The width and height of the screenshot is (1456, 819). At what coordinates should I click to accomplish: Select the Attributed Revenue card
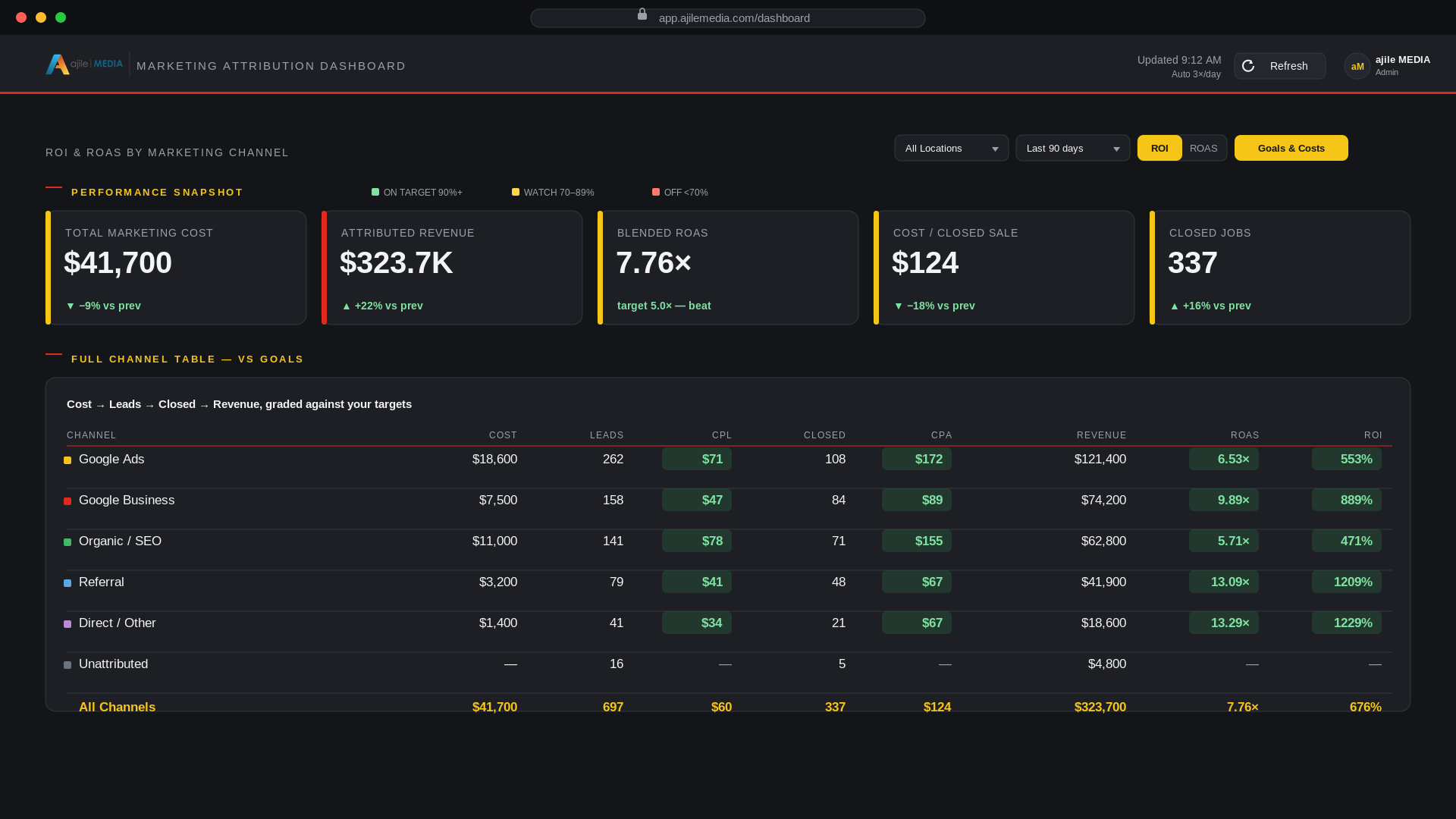coord(452,268)
